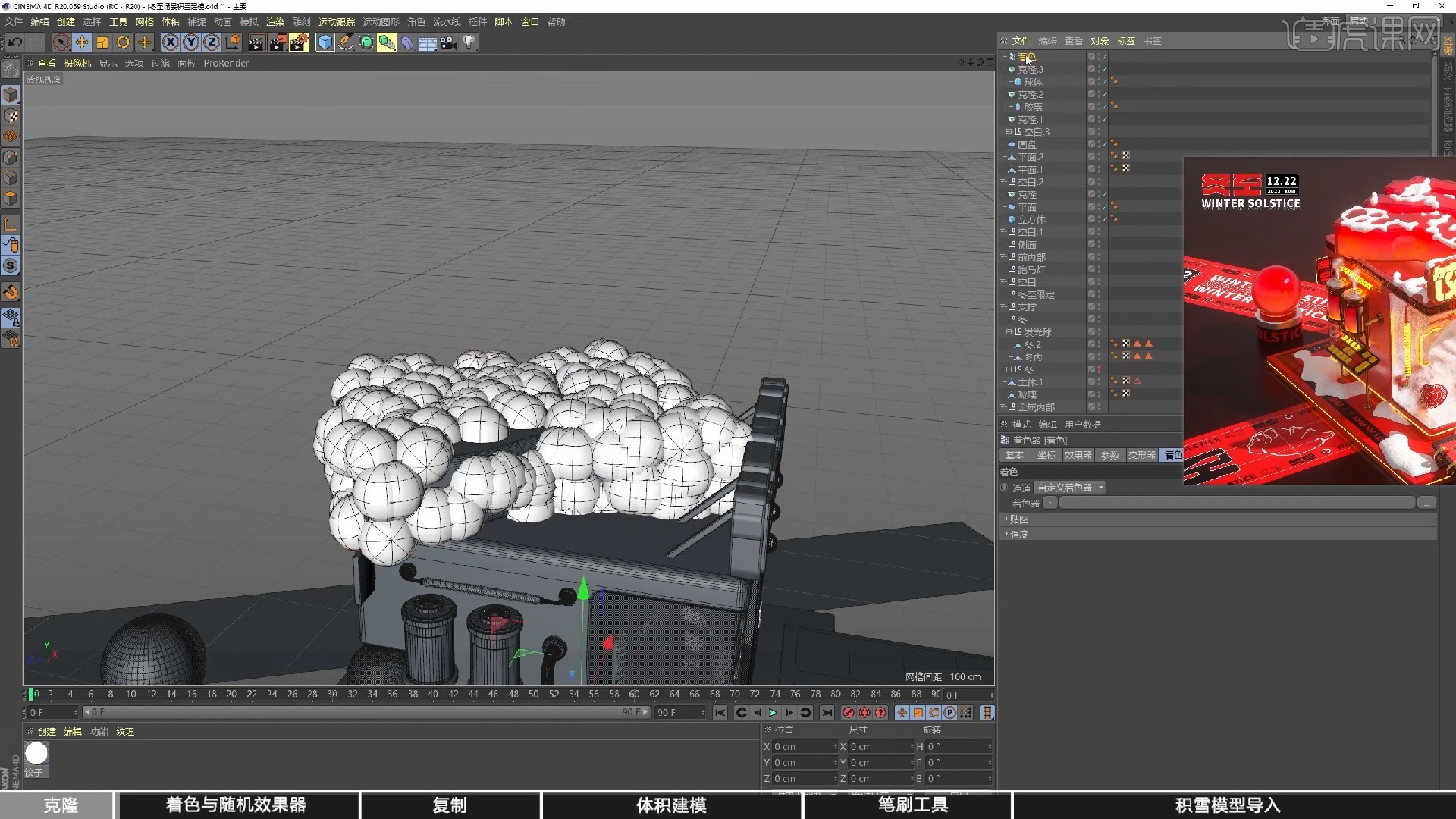1456x819 pixels.
Task: Click the 着色器 arrow button
Action: [1050, 503]
